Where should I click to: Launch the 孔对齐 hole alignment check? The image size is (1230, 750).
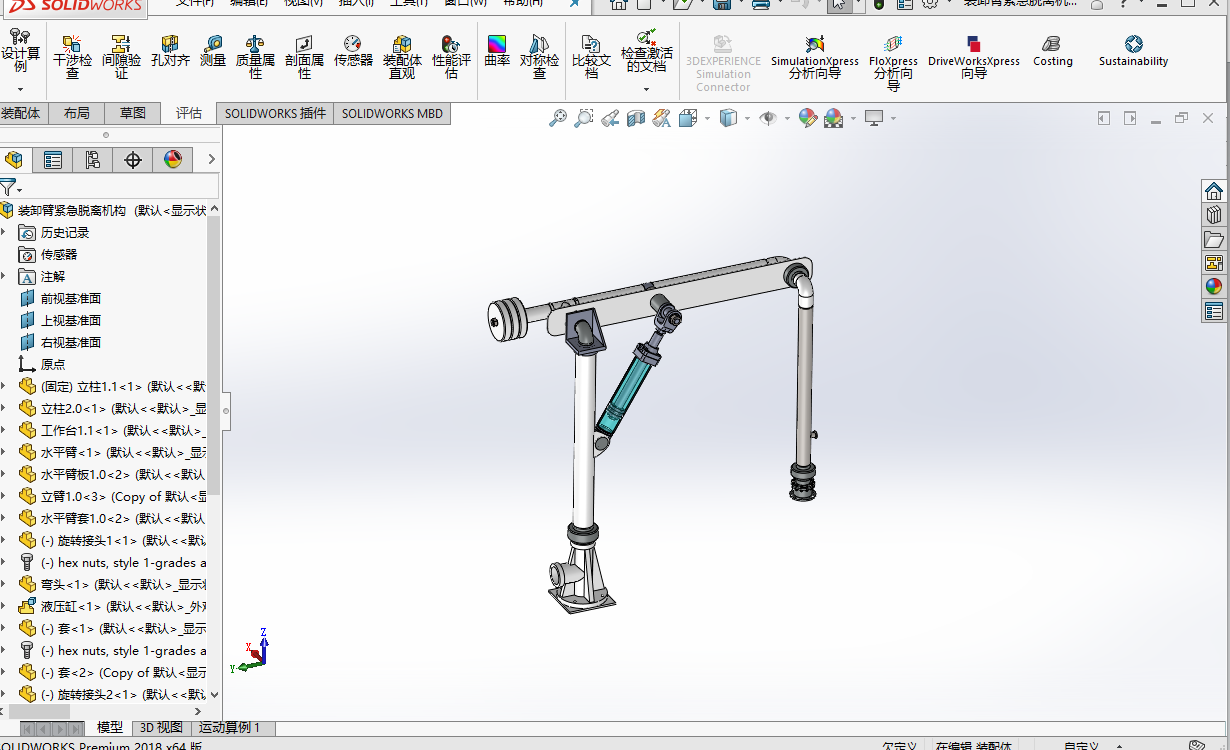[x=170, y=52]
